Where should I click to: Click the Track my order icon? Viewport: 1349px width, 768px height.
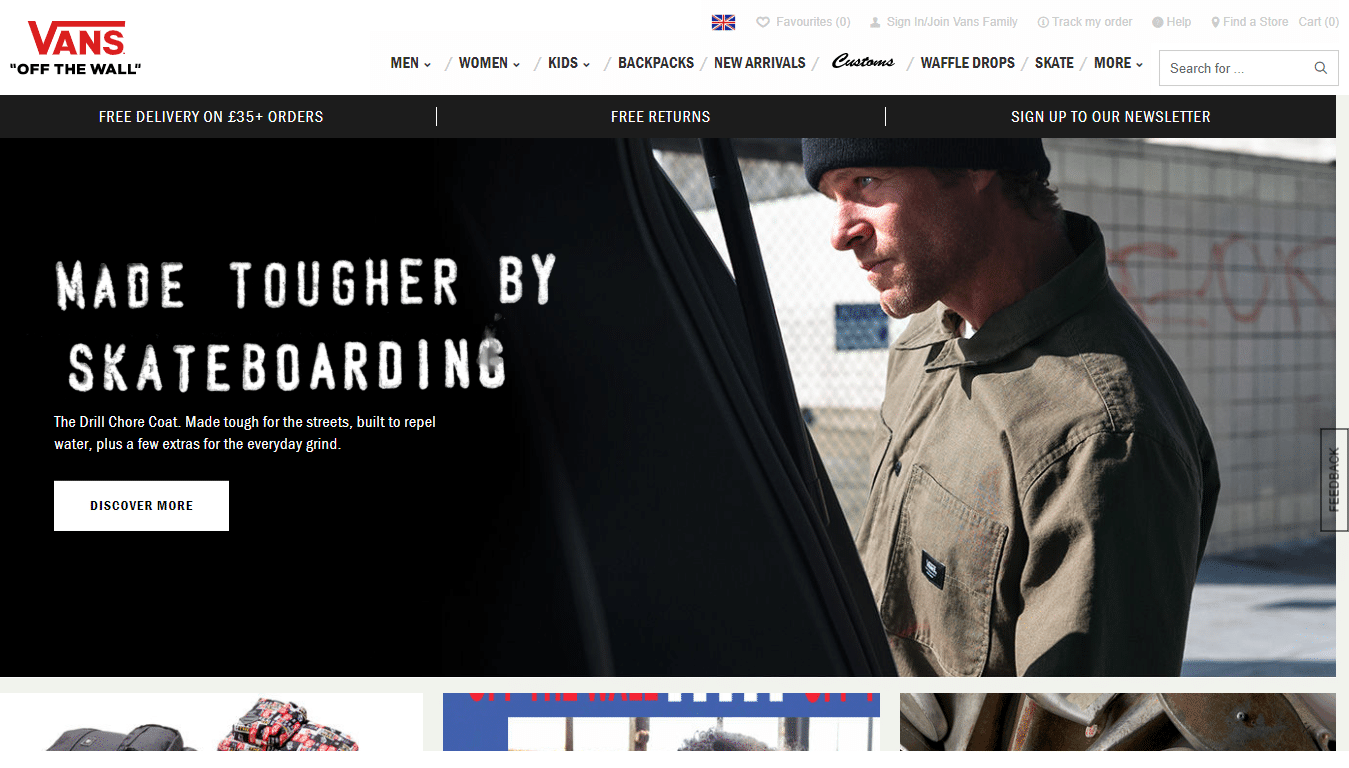click(x=1043, y=22)
